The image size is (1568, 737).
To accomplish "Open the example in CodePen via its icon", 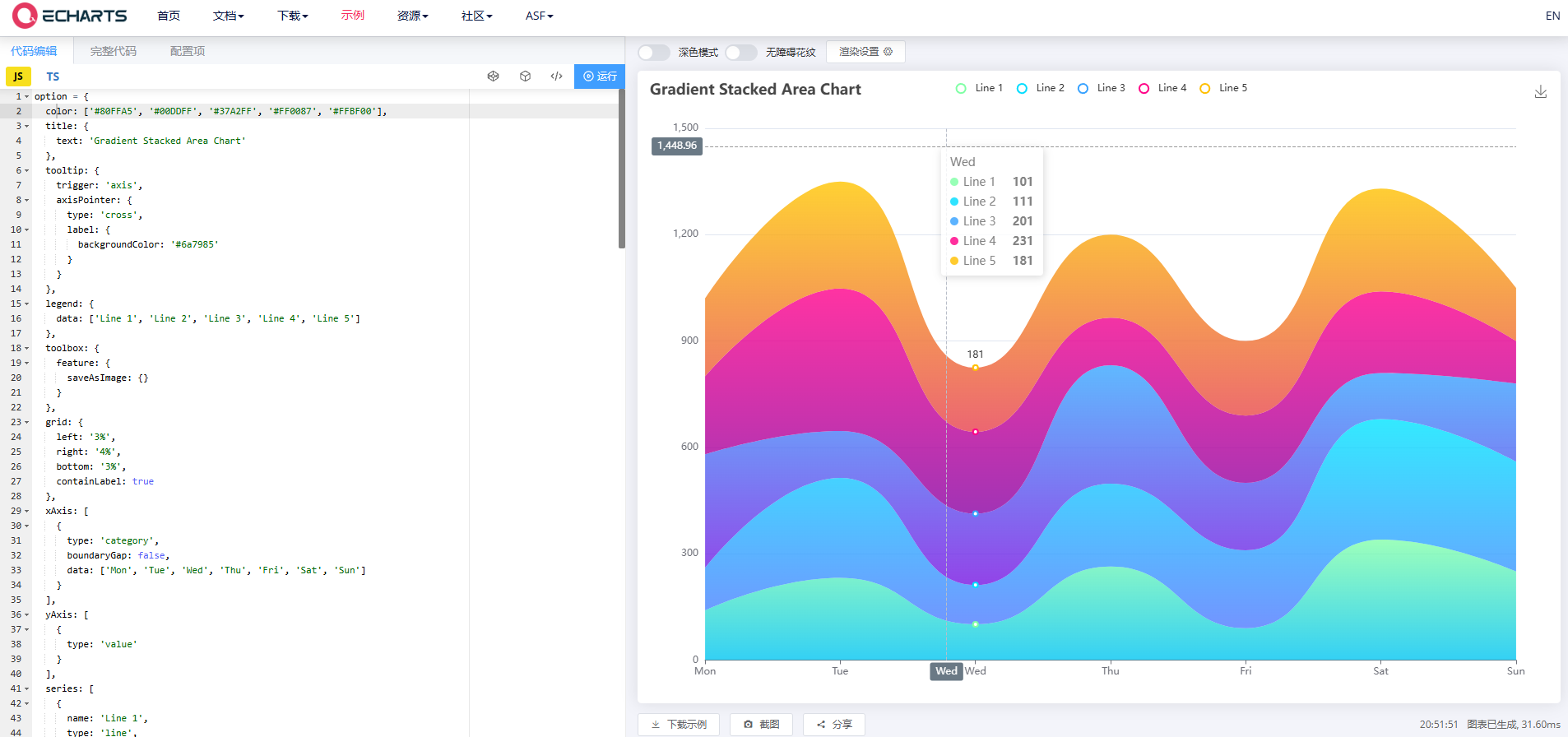I will tap(493, 76).
